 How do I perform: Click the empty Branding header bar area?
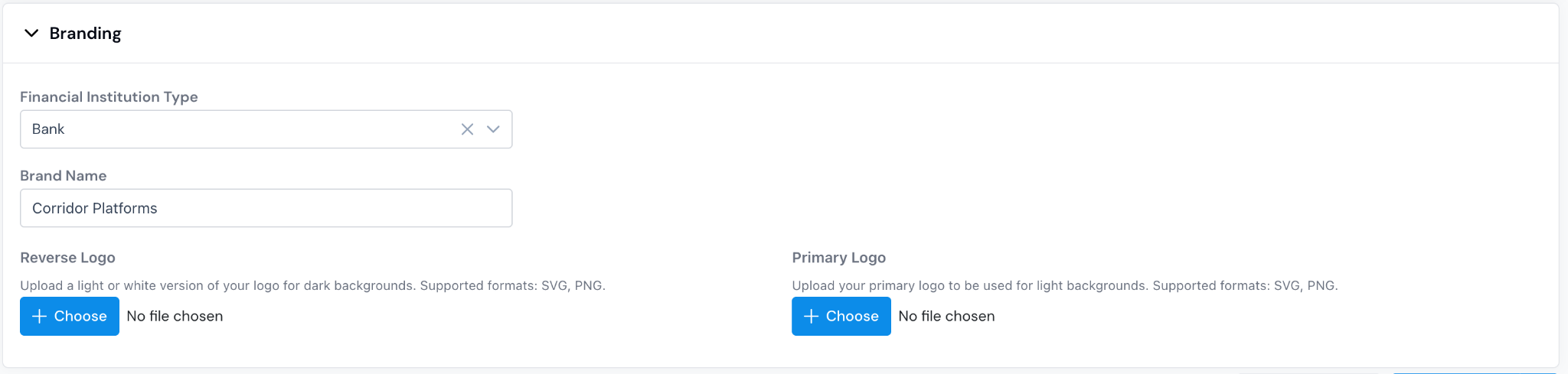coord(842,33)
